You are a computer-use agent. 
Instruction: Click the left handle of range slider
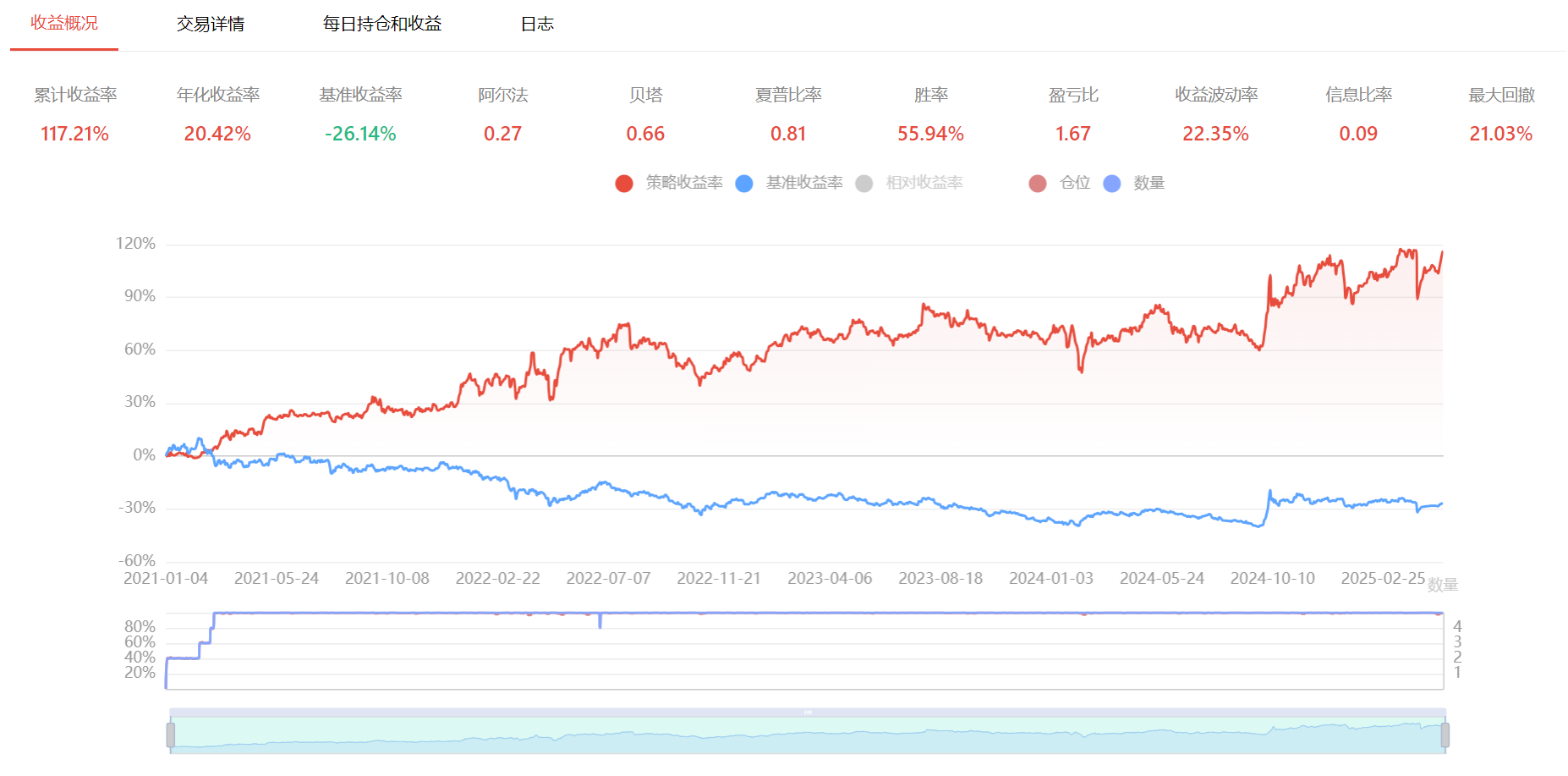(171, 735)
